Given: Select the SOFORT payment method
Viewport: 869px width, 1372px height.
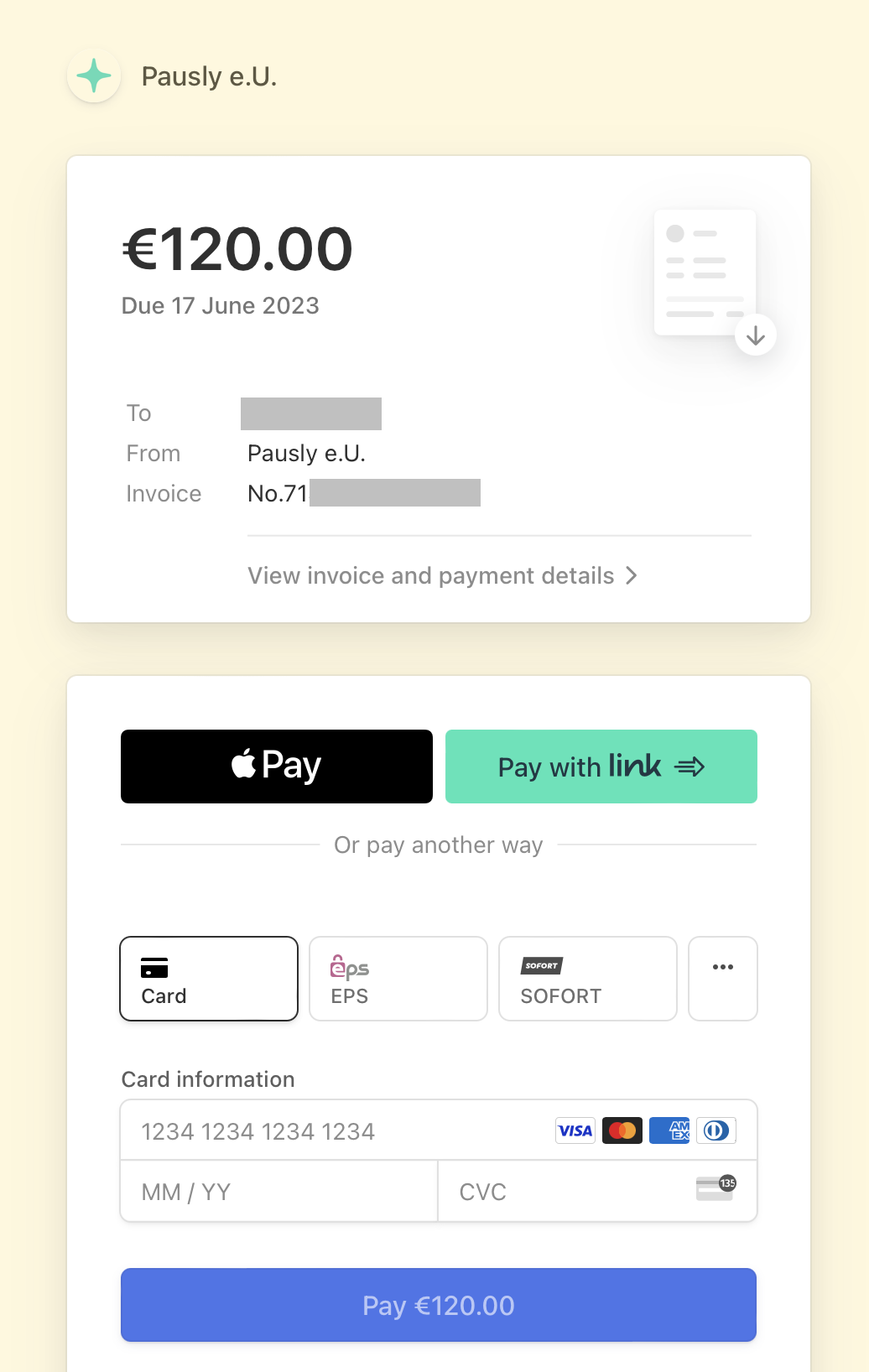Looking at the screenshot, I should [x=588, y=979].
